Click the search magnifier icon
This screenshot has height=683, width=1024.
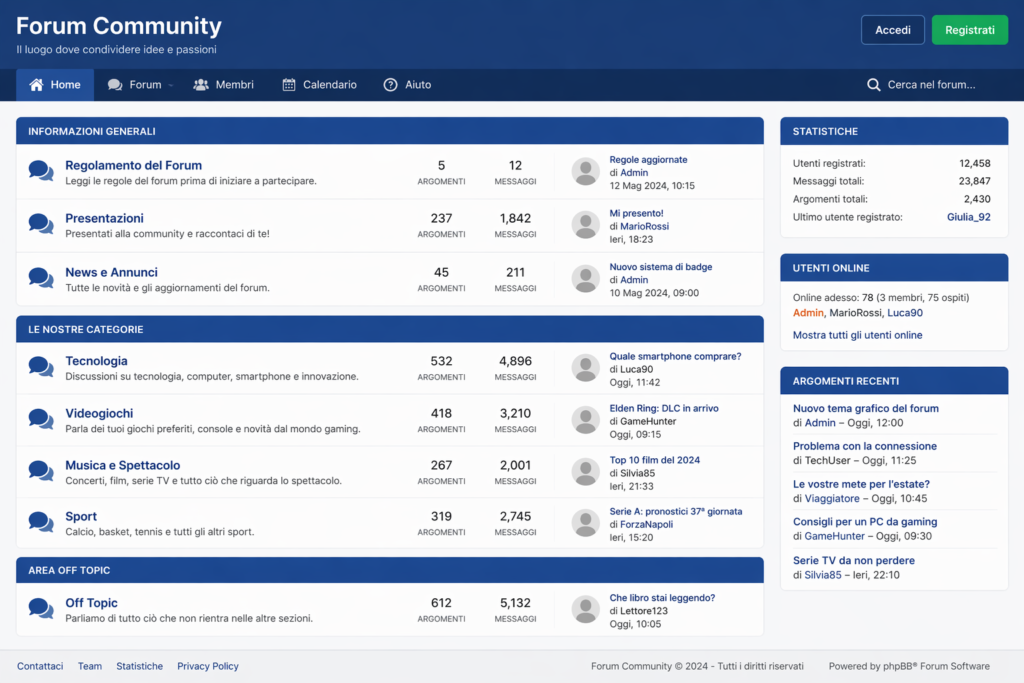click(x=874, y=85)
